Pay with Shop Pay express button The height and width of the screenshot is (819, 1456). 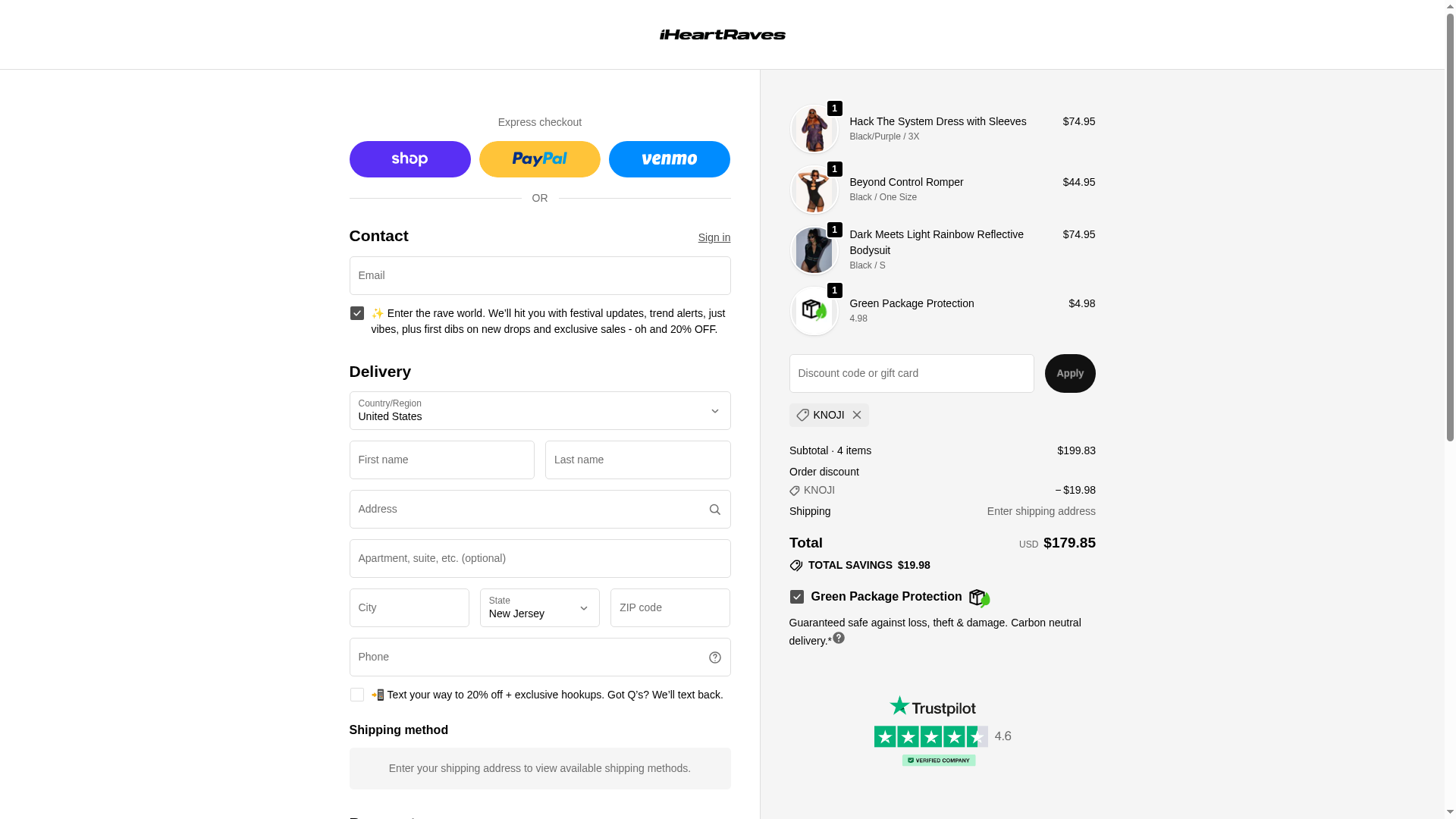409,159
